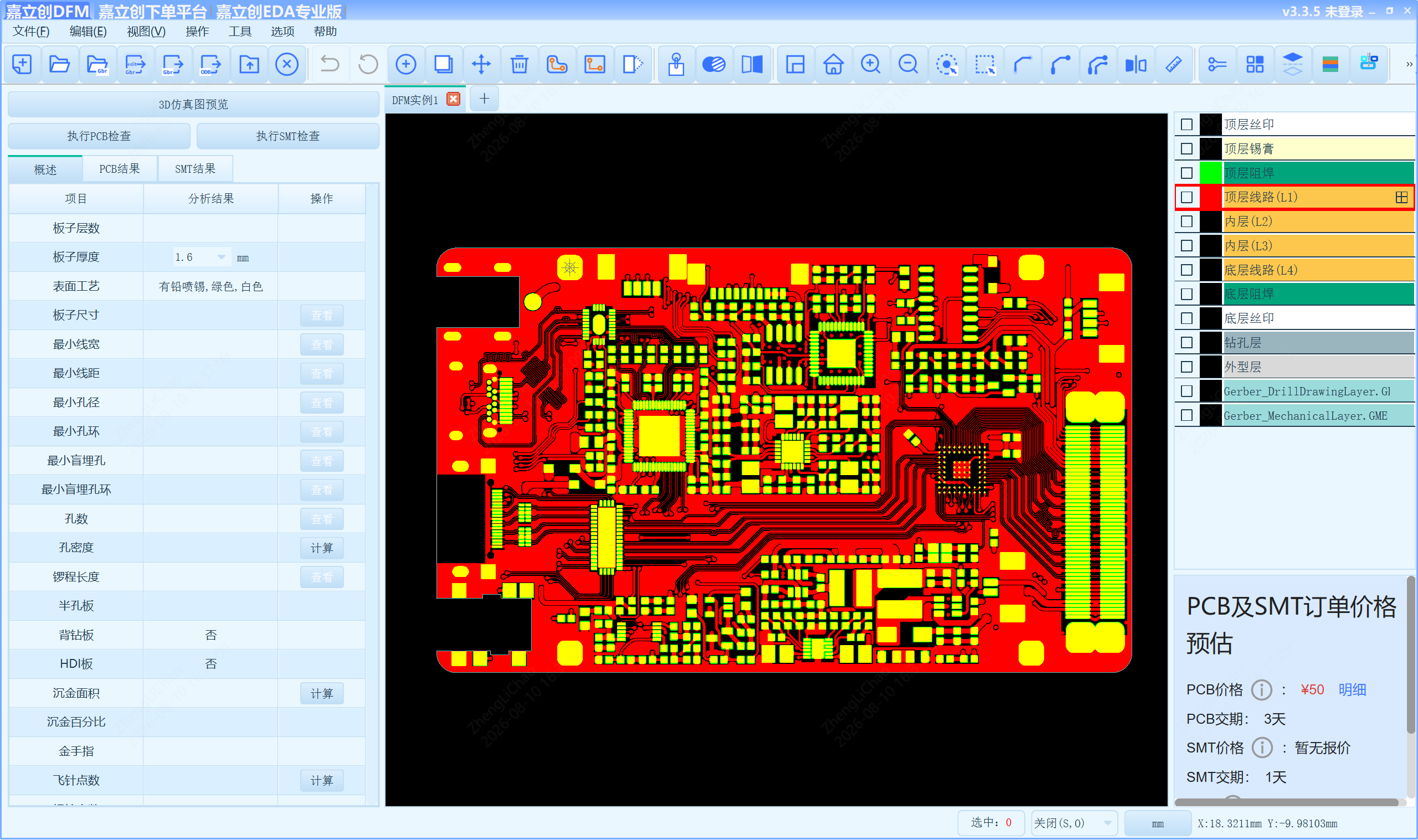Click the 3D仿真图预览 button
The width and height of the screenshot is (1418, 840).
193,104
